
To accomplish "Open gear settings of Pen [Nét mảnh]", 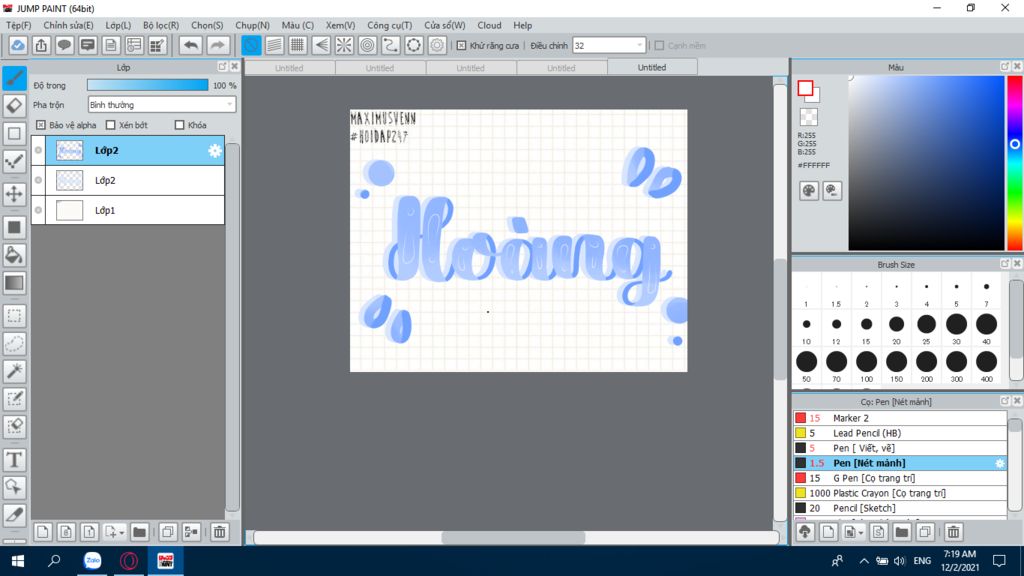I will (x=1000, y=463).
